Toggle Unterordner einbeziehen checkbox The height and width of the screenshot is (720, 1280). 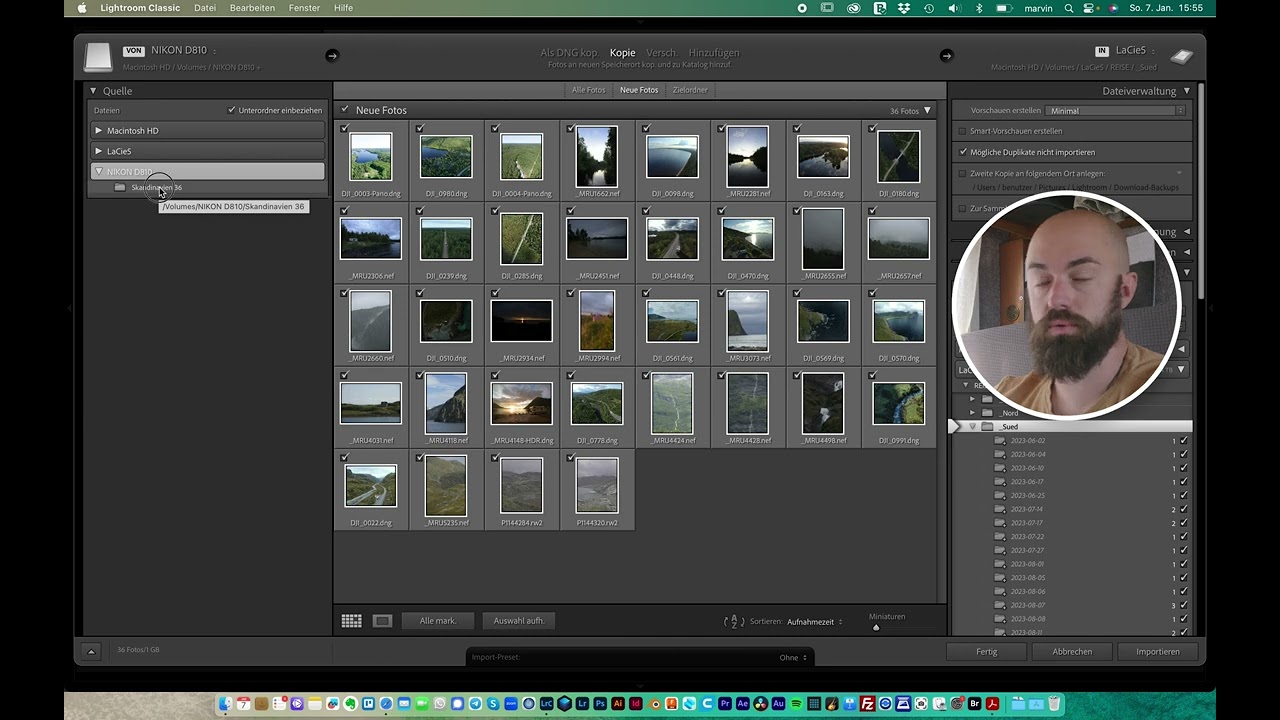[232, 110]
